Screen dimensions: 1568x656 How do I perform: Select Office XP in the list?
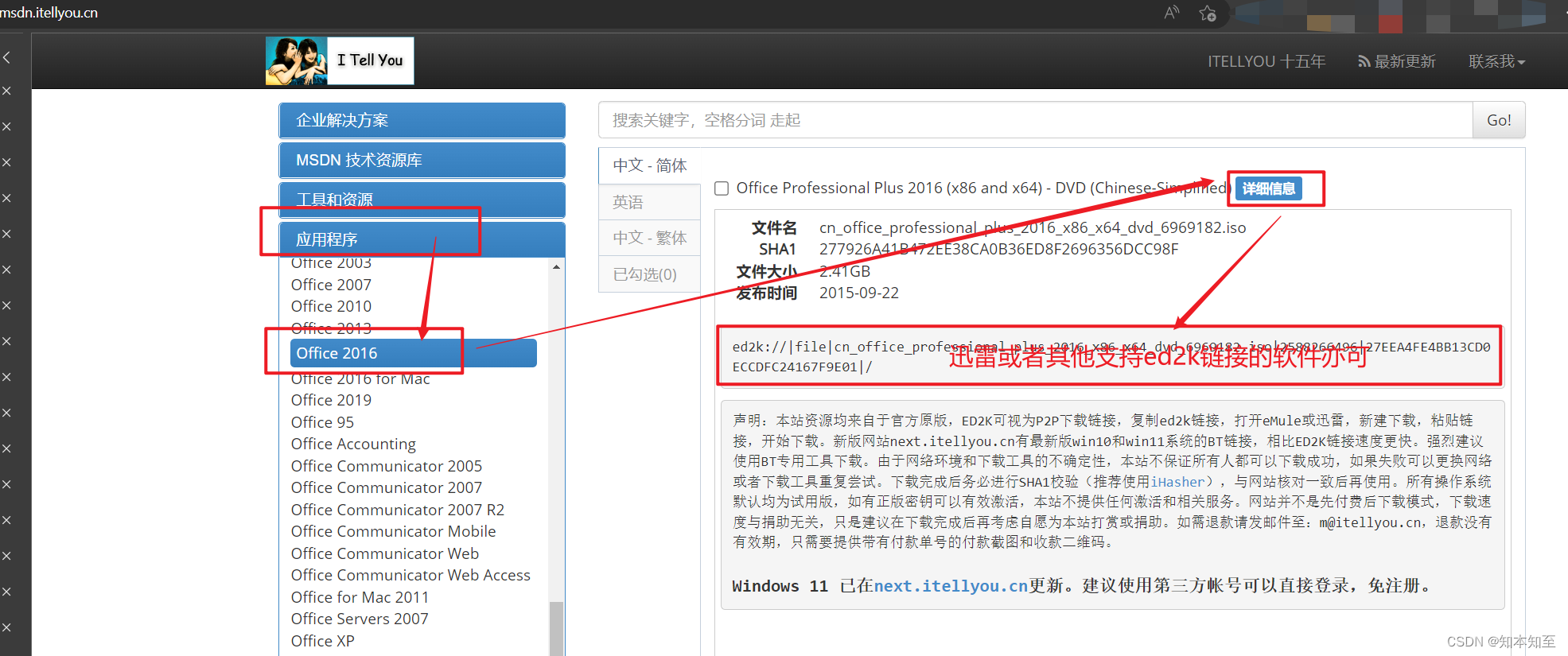click(x=322, y=641)
